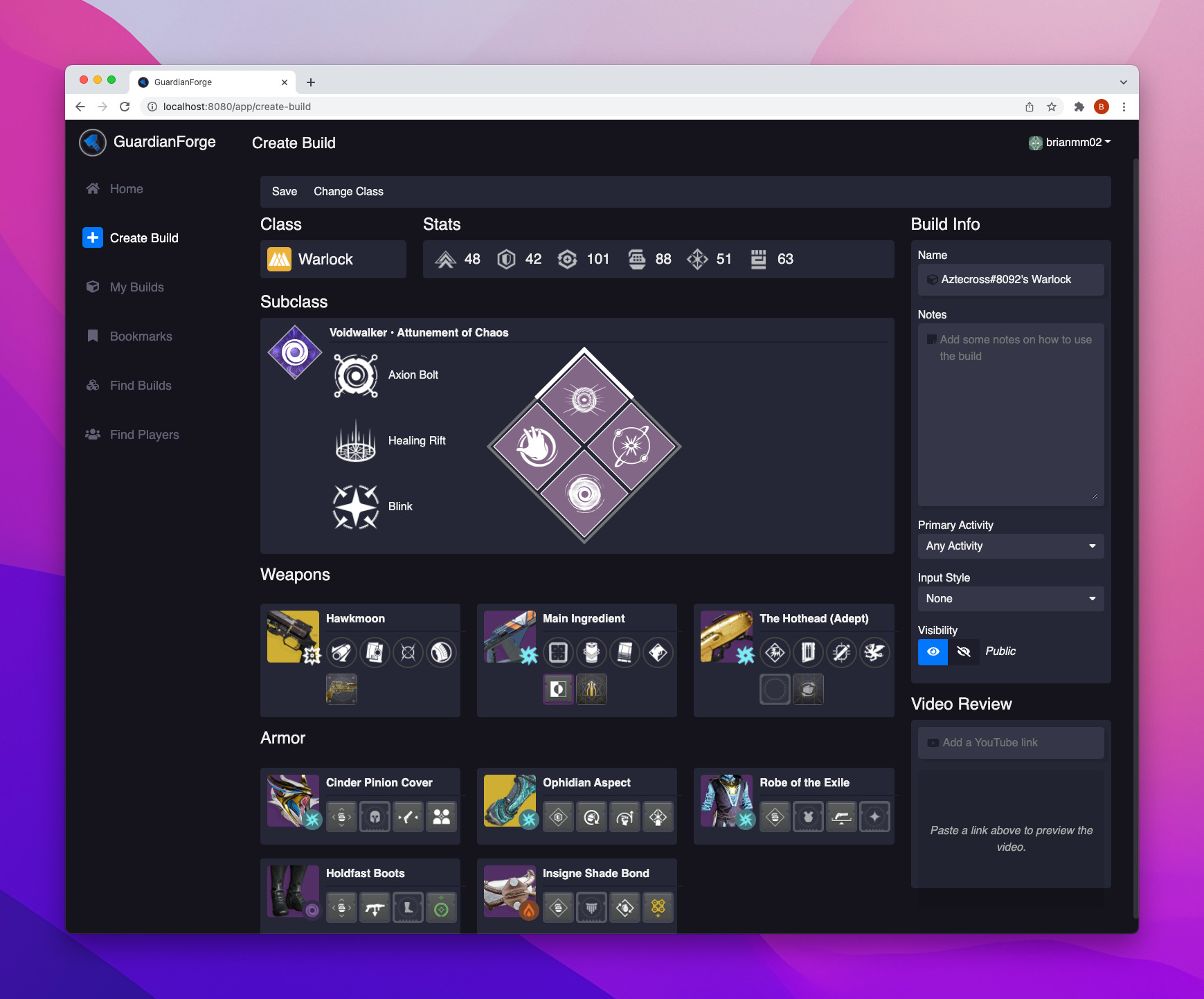Expand the Chrome tab search chevron
1204x999 pixels.
click(1123, 82)
